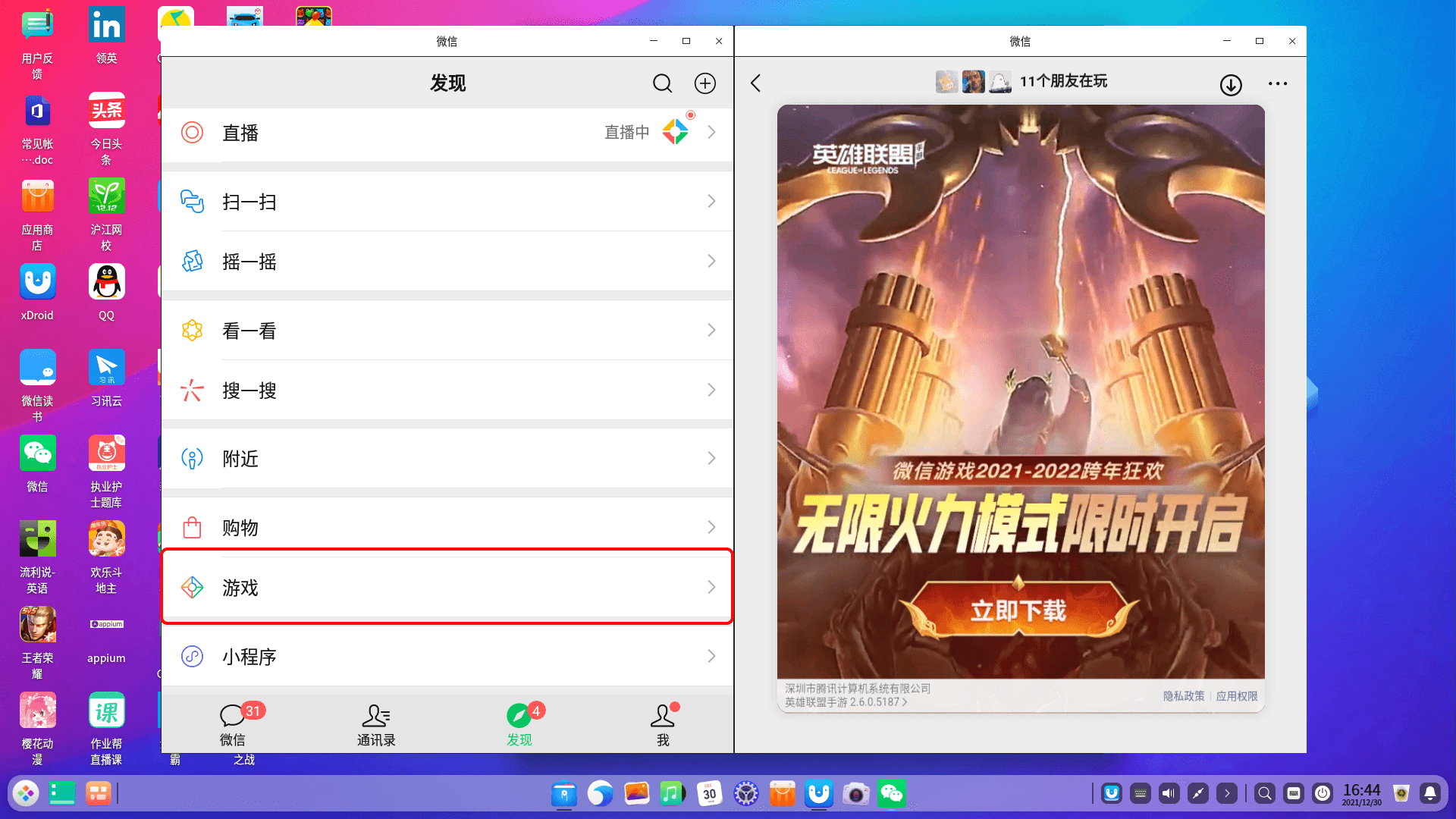Click the download arrow icon in games window

[x=1231, y=84]
